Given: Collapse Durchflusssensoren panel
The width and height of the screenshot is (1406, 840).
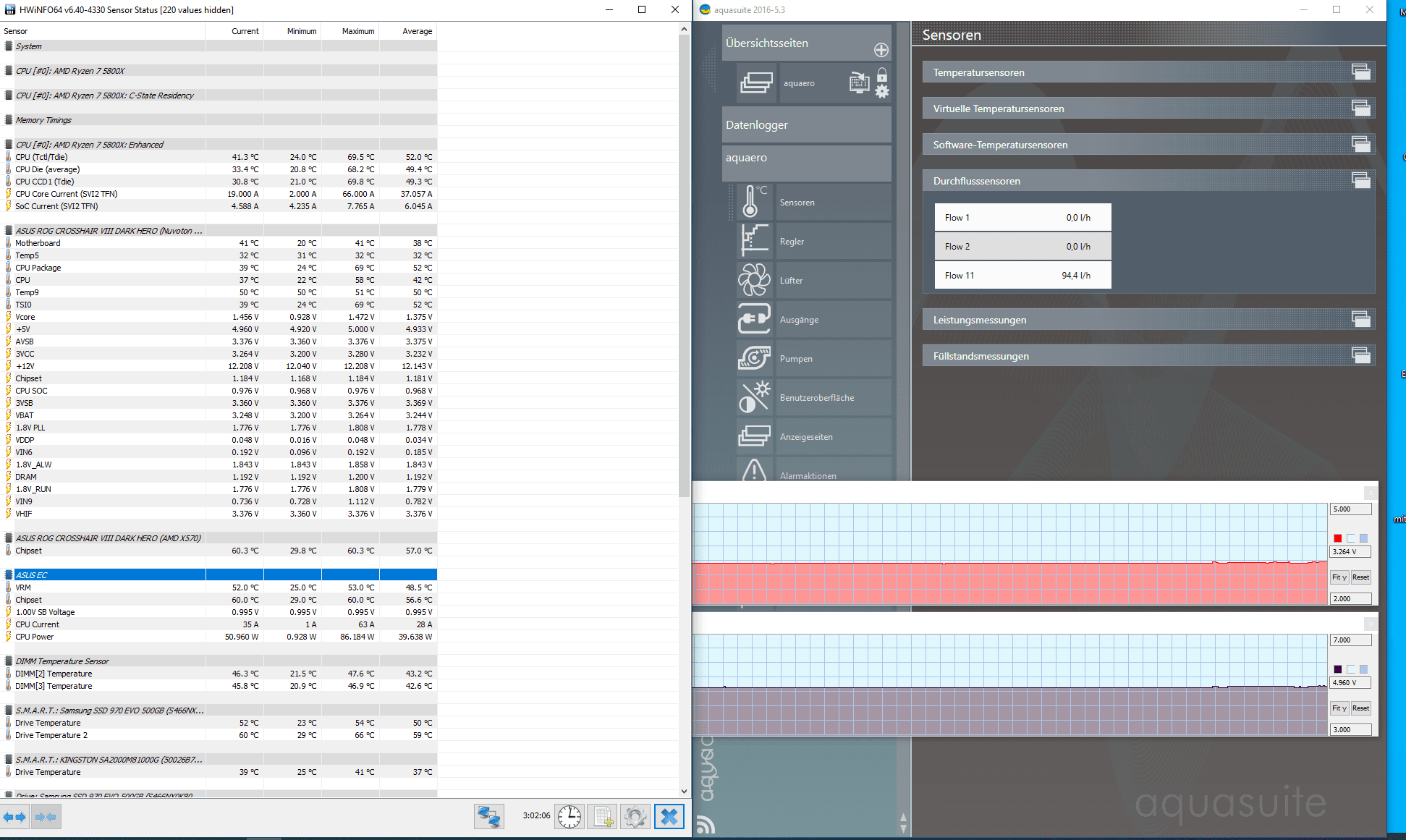Looking at the screenshot, I should point(1360,180).
